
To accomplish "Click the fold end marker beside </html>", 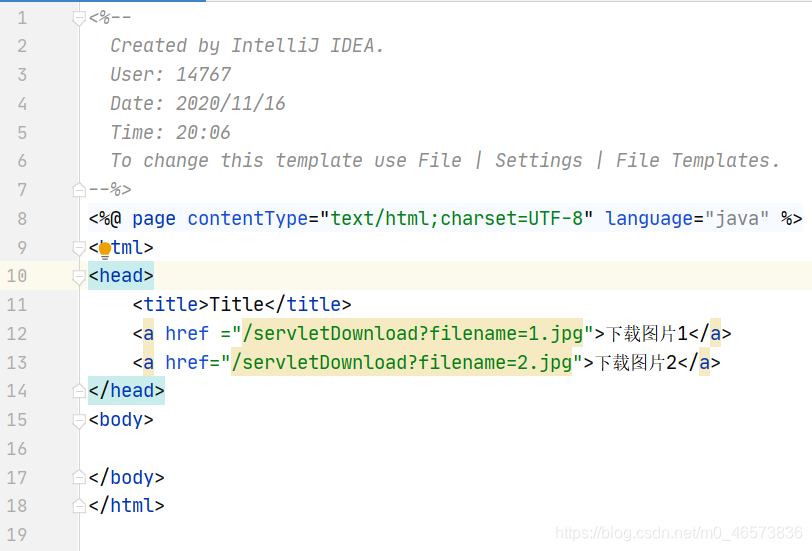I will [79, 505].
